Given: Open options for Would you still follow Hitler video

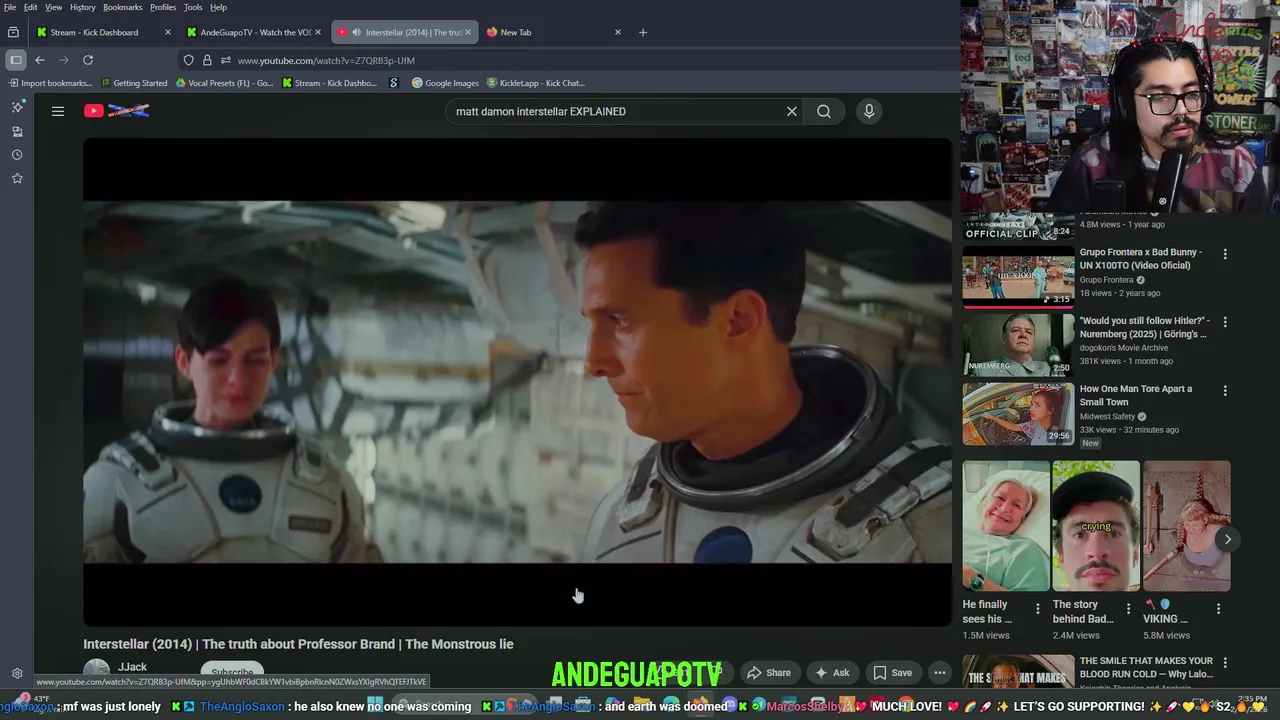Looking at the screenshot, I should coord(1225,322).
